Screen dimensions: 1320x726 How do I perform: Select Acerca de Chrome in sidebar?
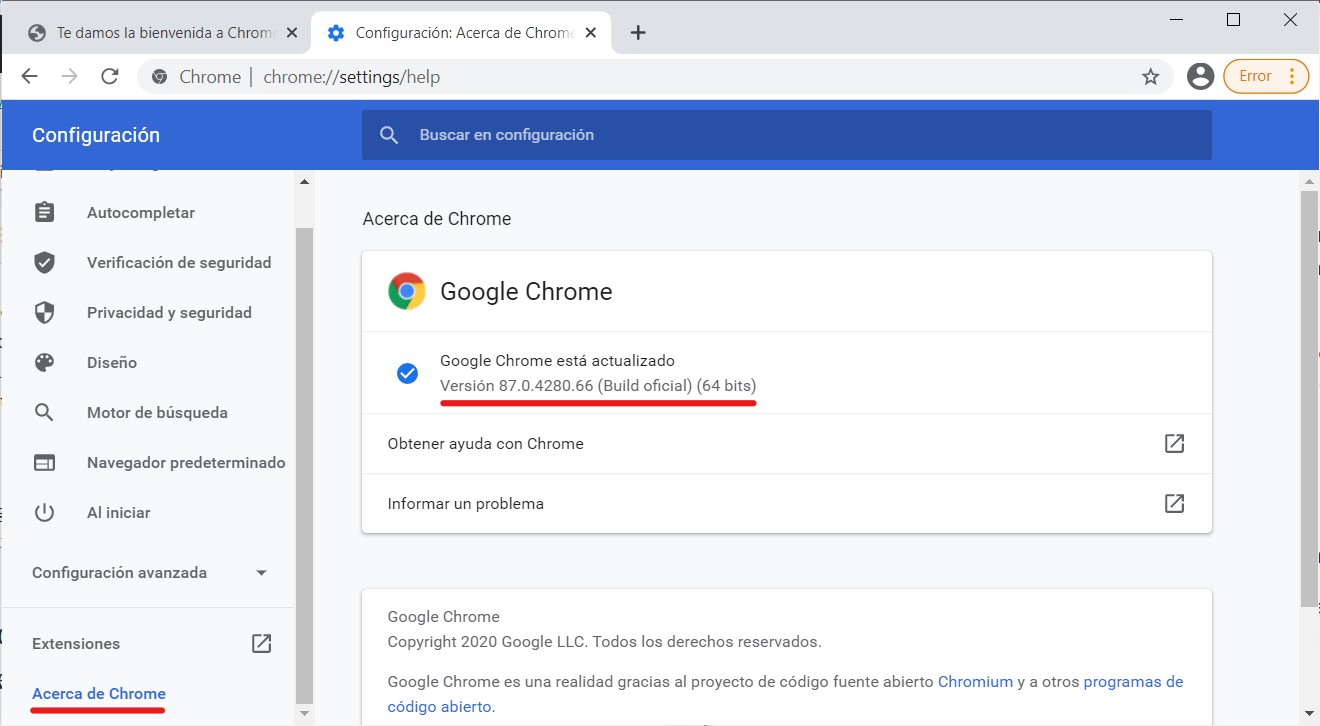pos(99,693)
